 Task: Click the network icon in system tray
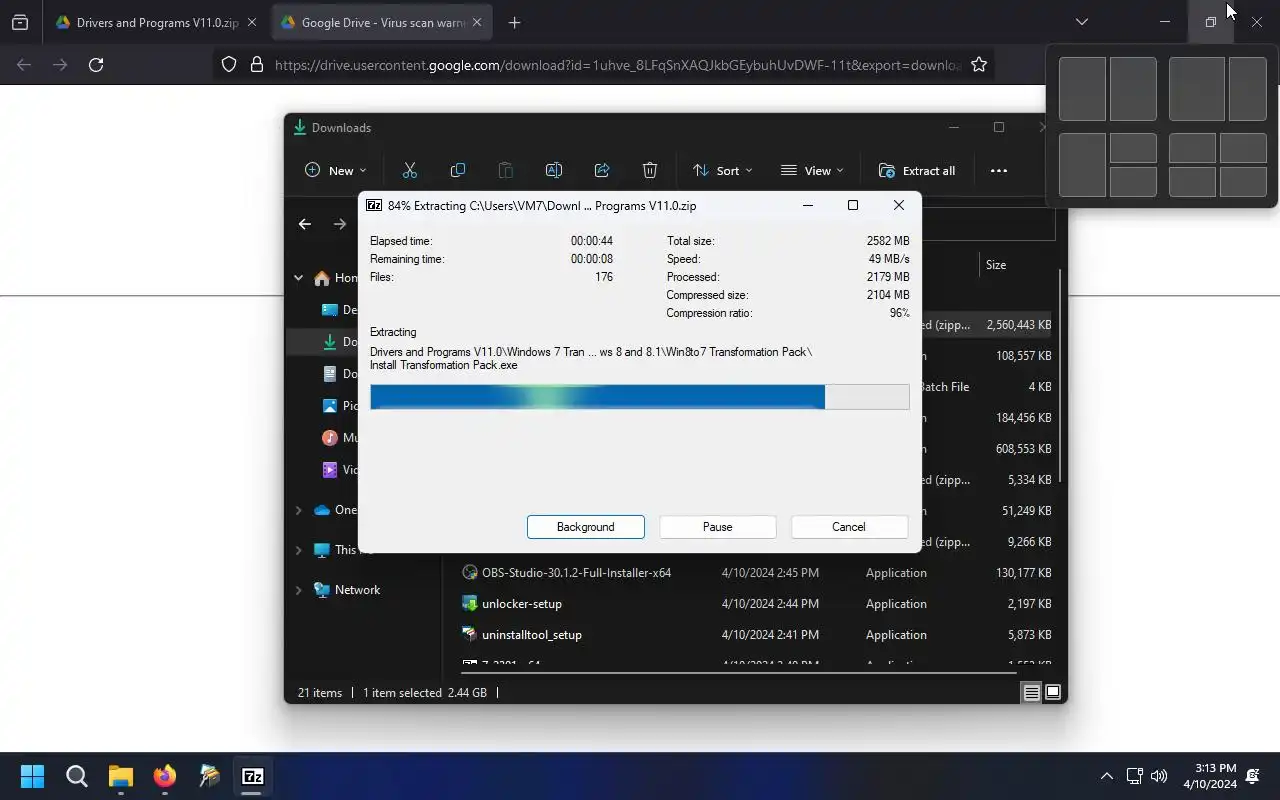click(1134, 776)
